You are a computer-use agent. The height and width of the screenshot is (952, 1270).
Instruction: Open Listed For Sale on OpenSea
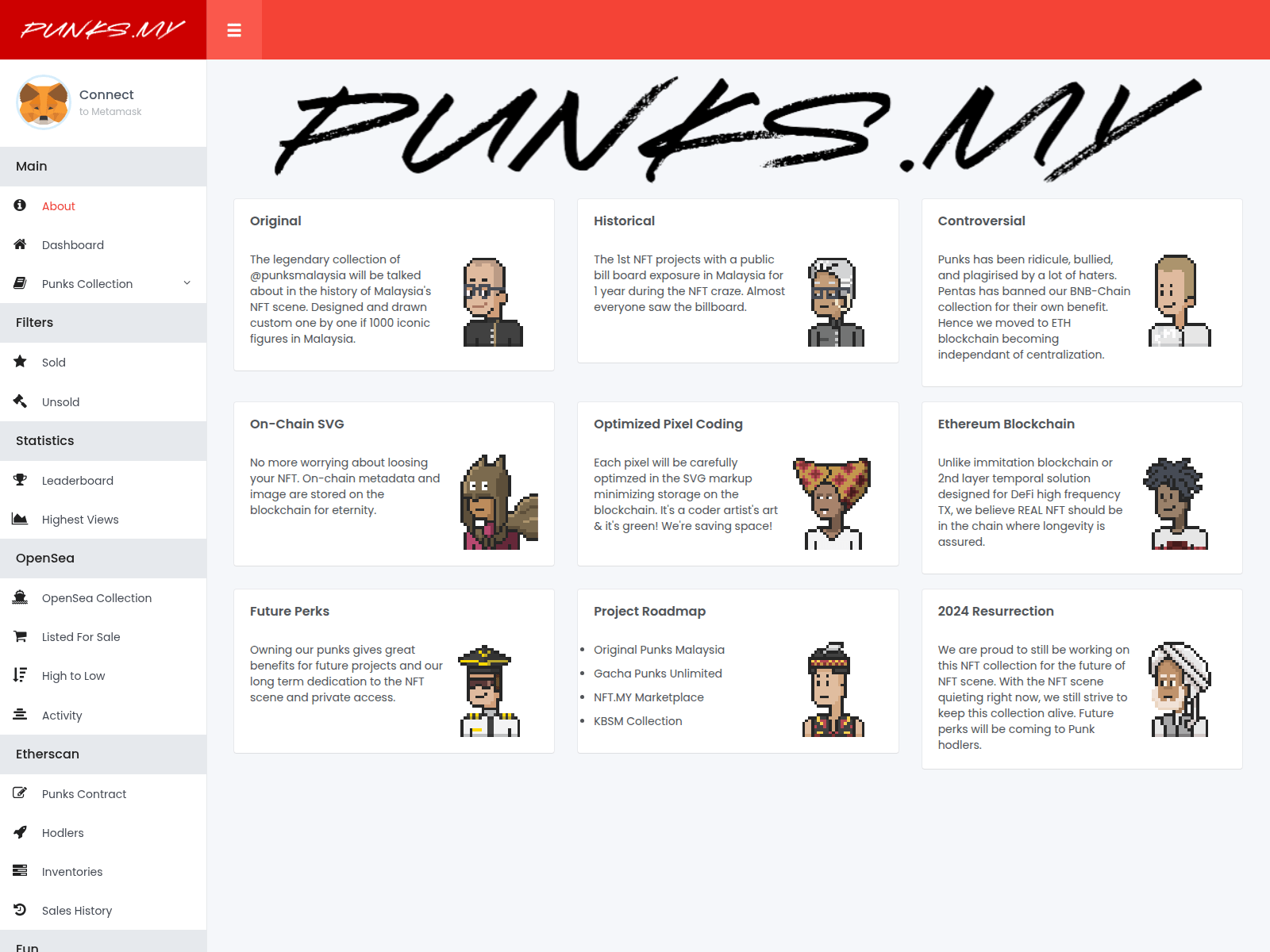point(103,637)
